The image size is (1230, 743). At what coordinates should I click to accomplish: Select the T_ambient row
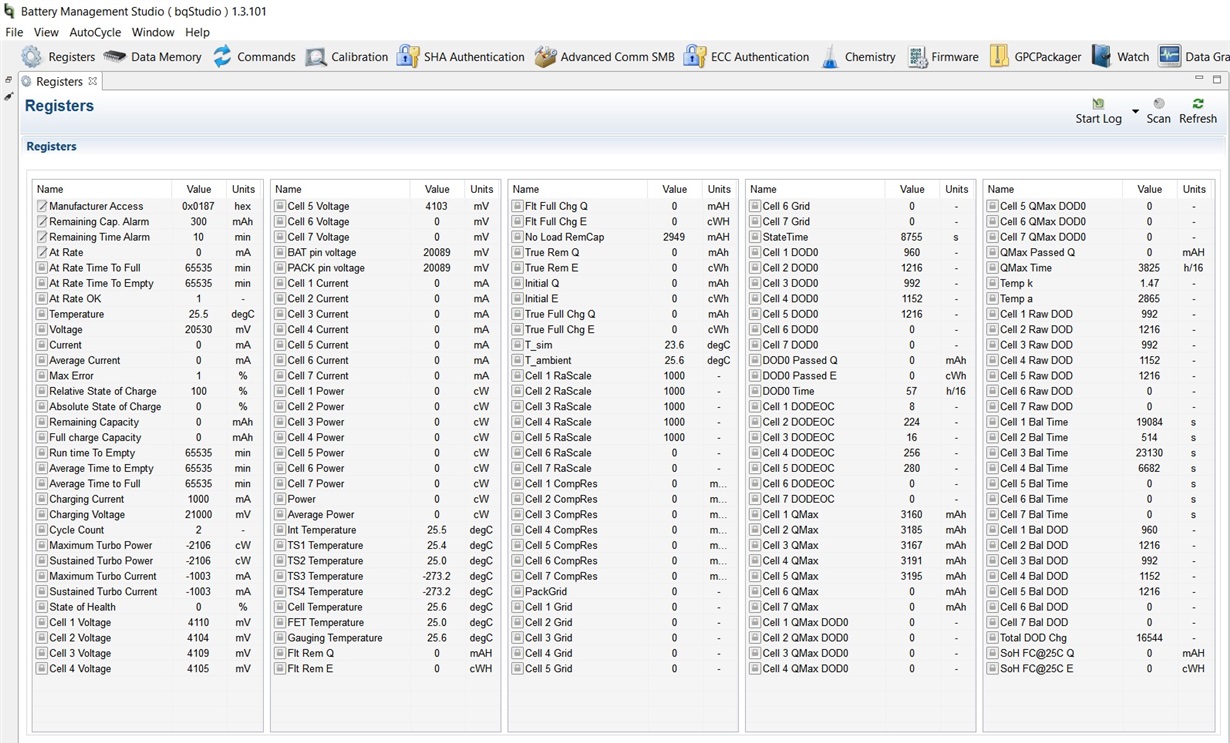point(623,360)
